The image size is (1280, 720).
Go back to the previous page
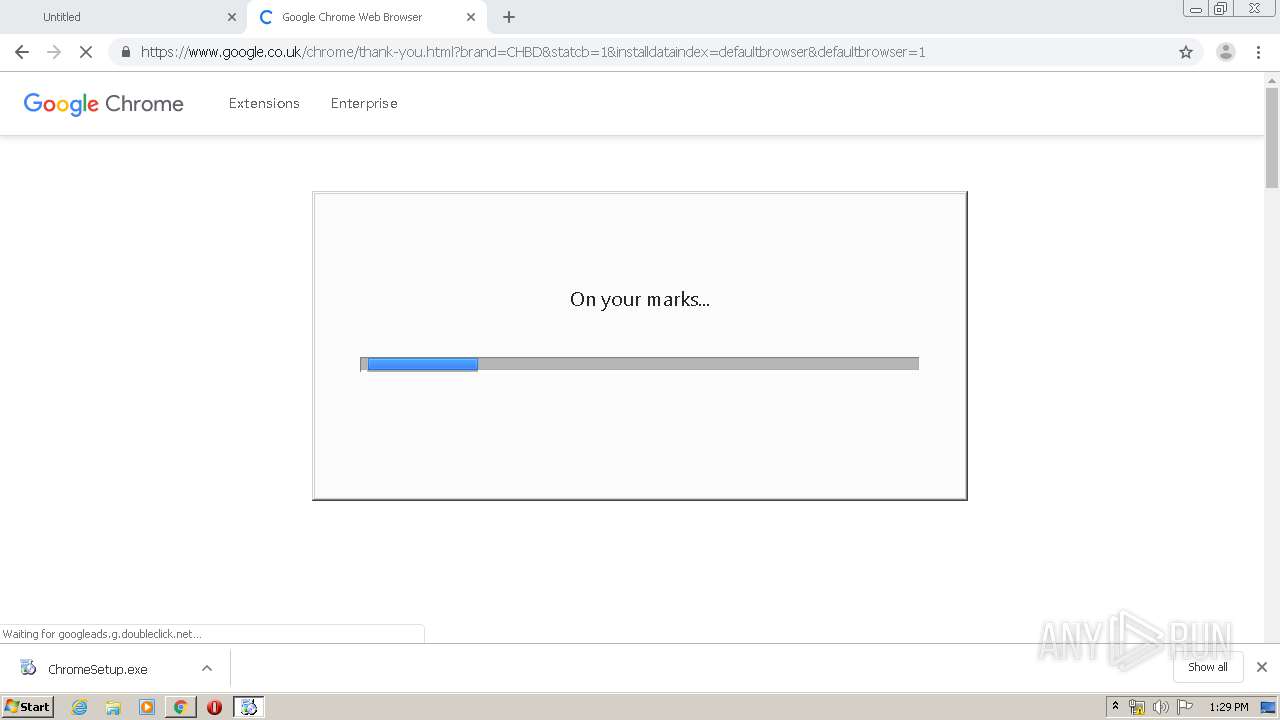pos(22,52)
